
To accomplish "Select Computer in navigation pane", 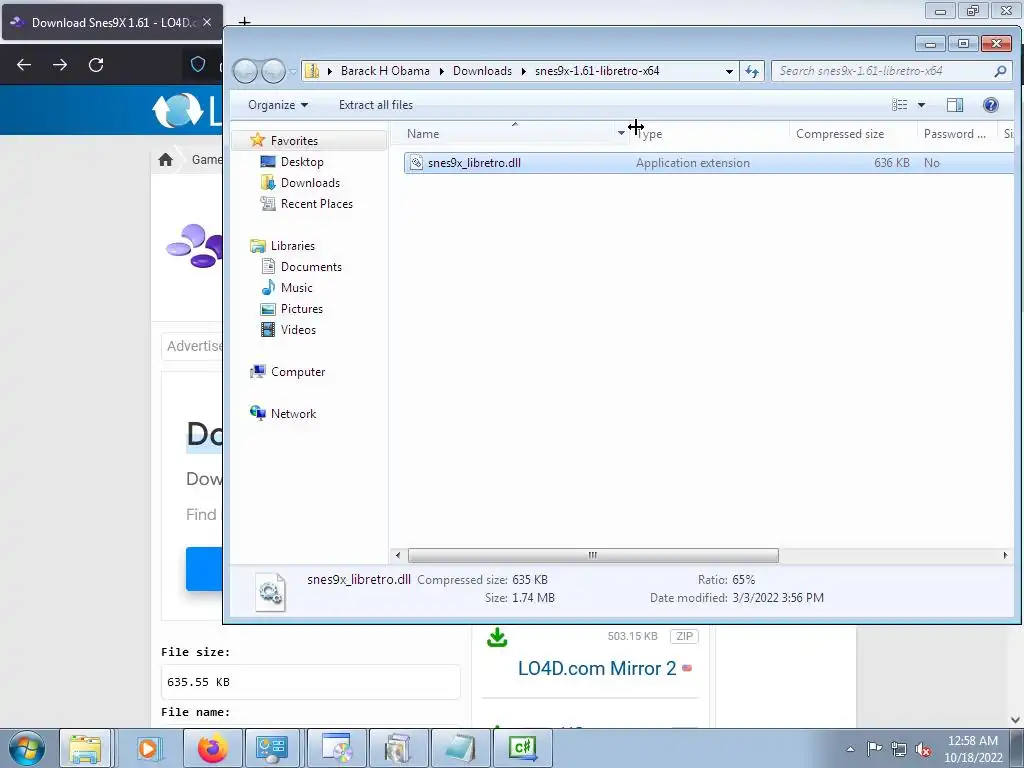I will [x=298, y=372].
